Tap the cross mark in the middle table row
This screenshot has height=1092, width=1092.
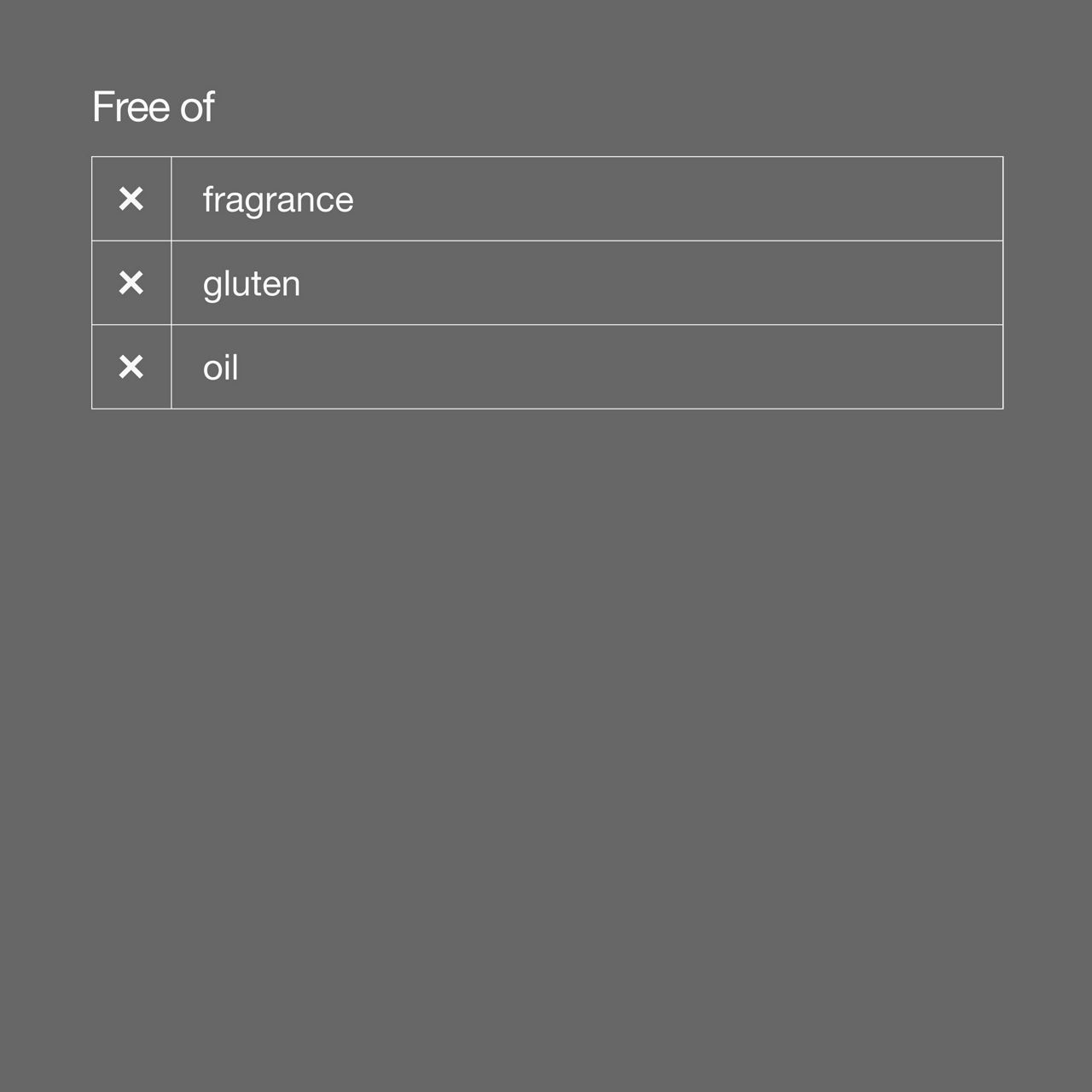131,282
